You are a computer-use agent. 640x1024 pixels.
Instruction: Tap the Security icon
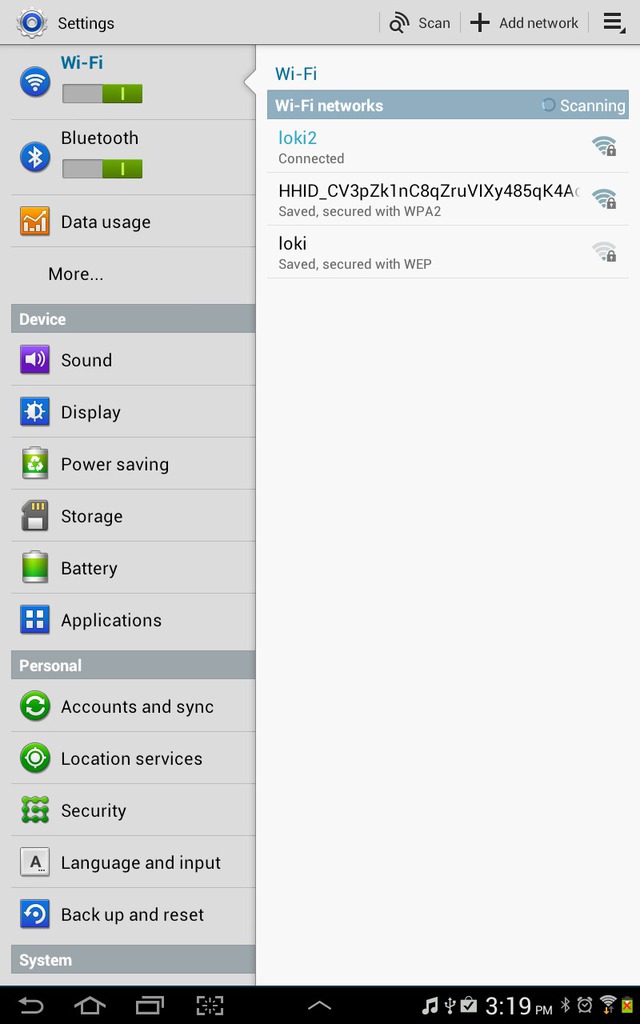tap(35, 810)
